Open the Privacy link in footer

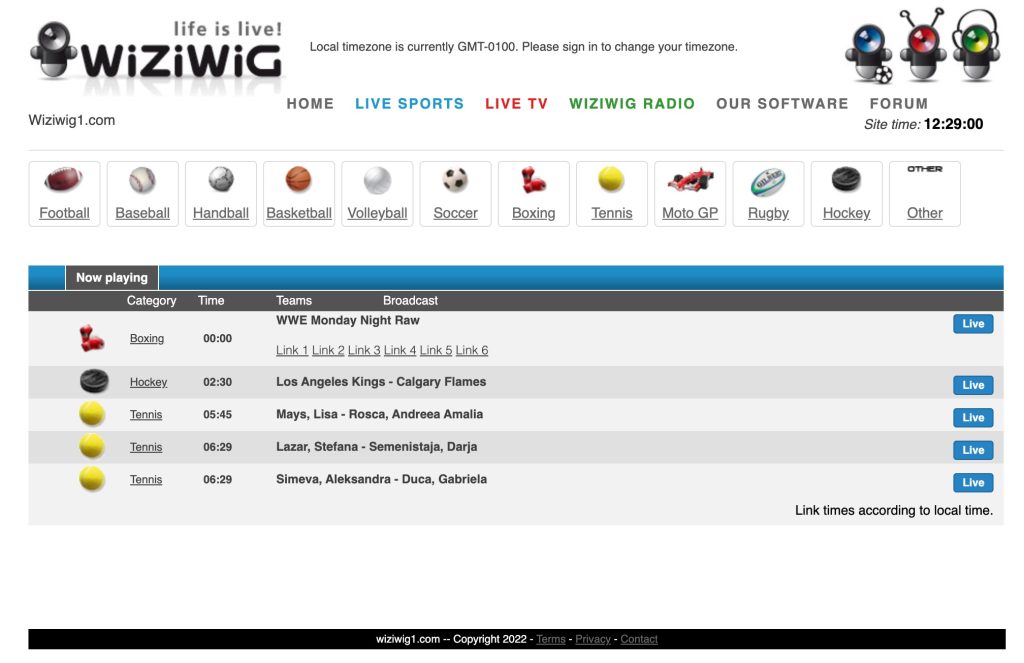(x=593, y=639)
